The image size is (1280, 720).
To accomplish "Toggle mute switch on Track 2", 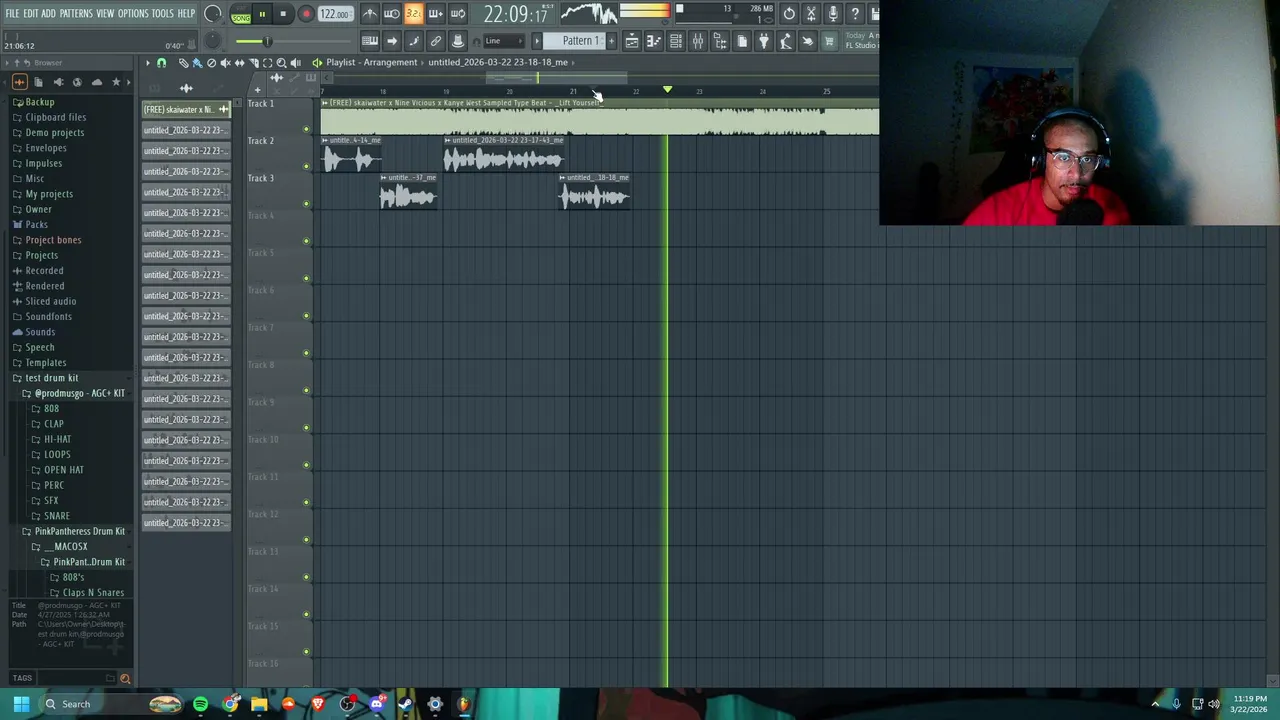I will click(306, 167).
